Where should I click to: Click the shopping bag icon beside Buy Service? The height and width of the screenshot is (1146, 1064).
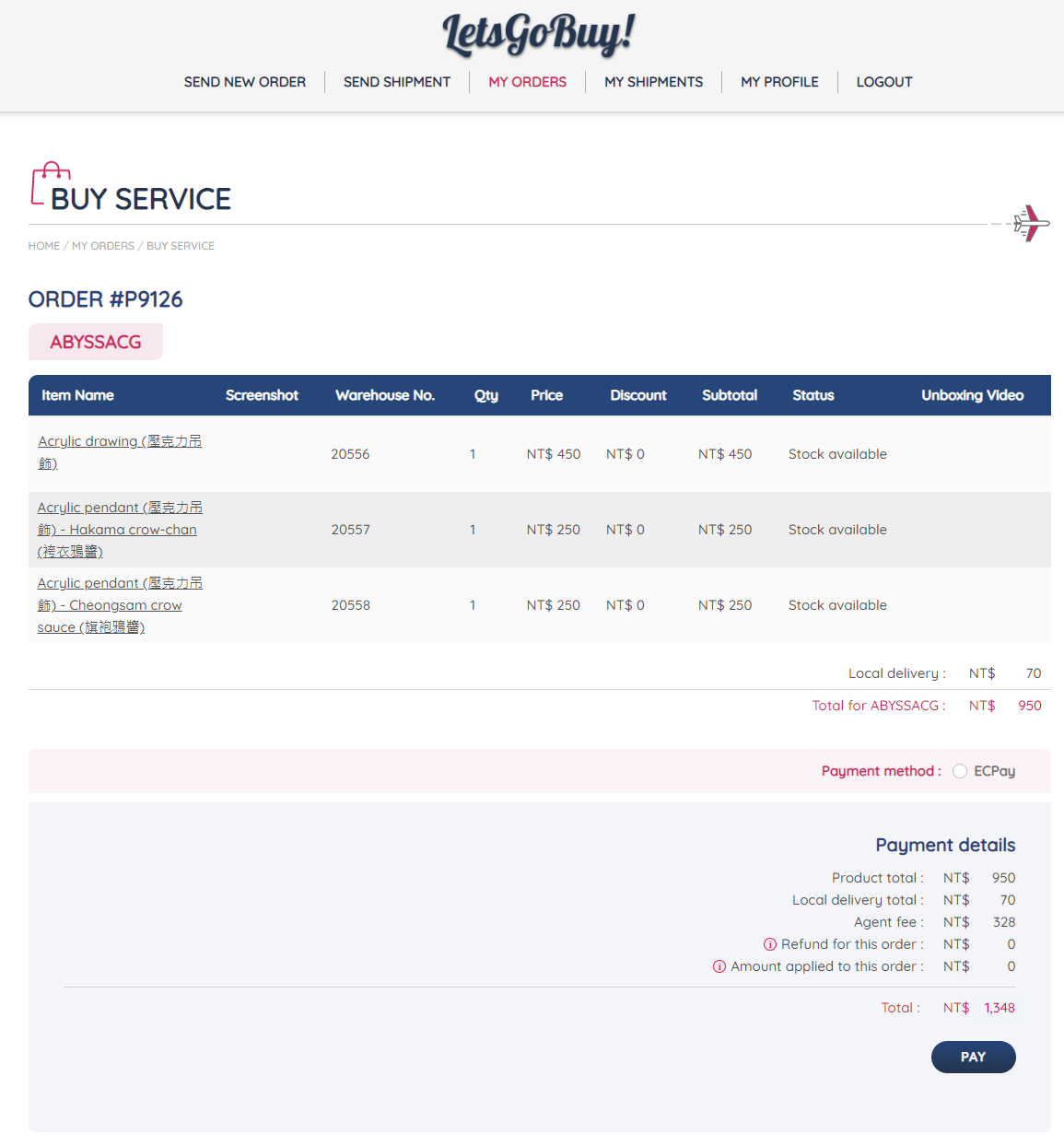pyautogui.click(x=50, y=183)
